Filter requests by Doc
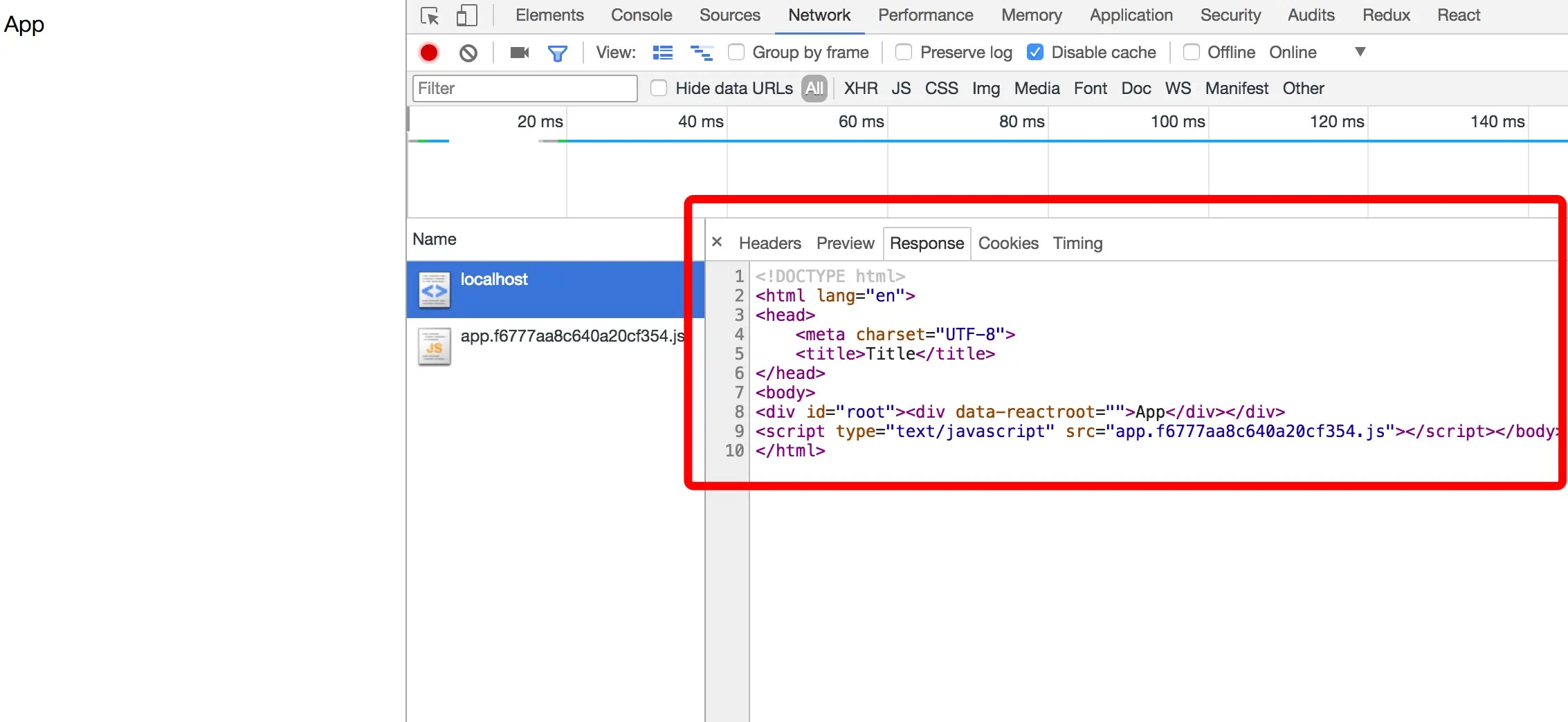The height and width of the screenshot is (722, 1568). click(1136, 89)
